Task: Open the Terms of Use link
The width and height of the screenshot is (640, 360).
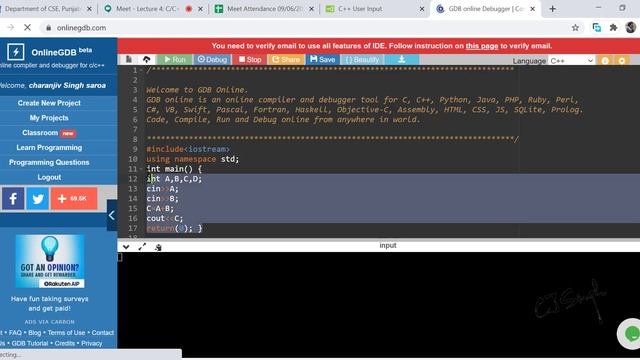Action: tap(66, 333)
